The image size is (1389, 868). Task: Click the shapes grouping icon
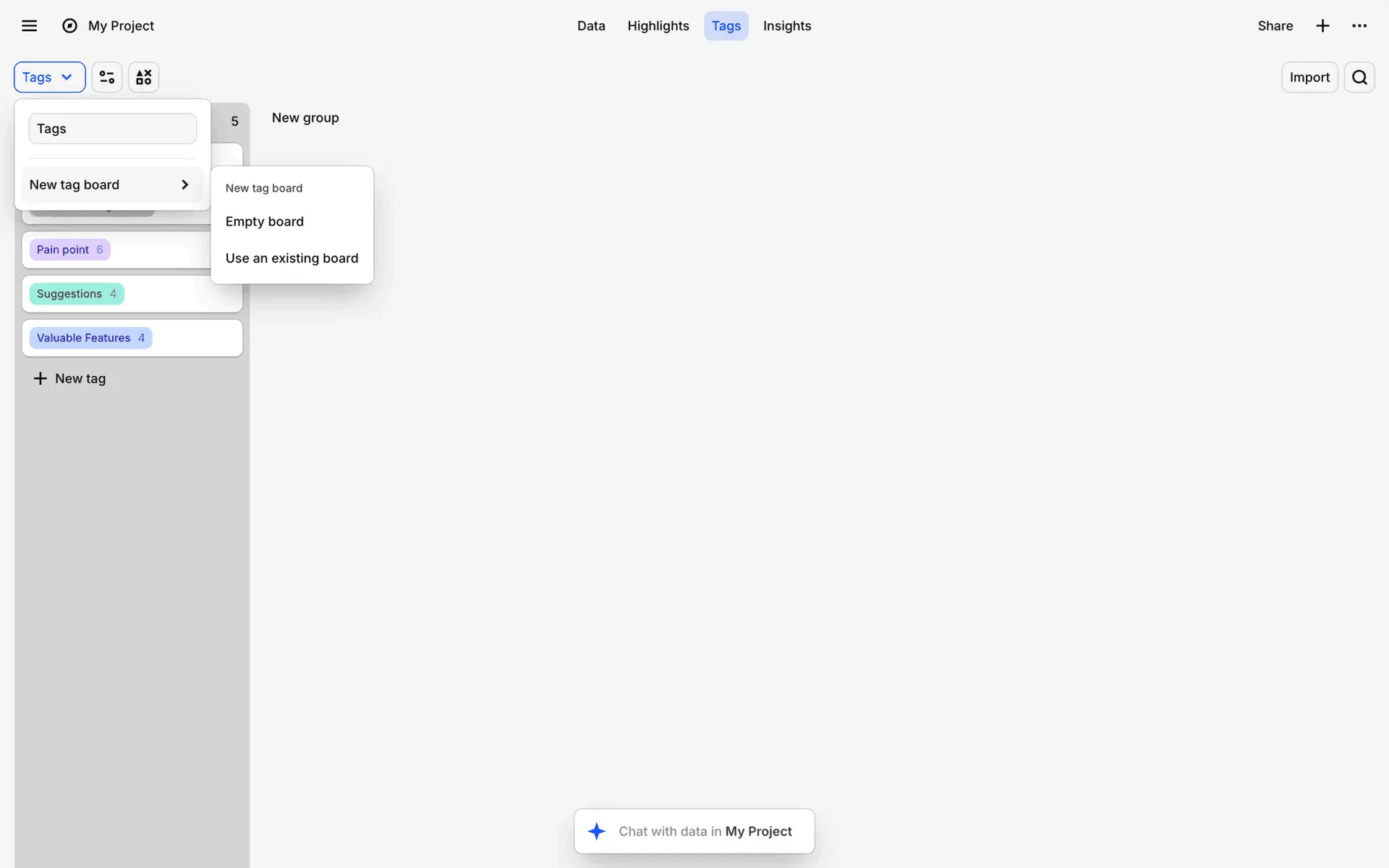144,77
